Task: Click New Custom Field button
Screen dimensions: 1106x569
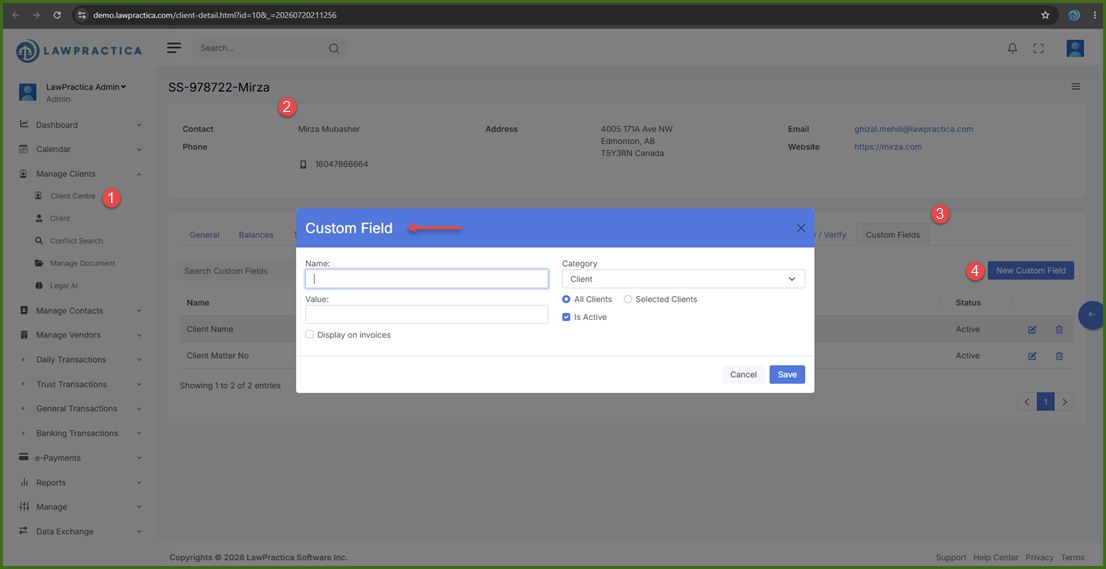Action: (x=1031, y=270)
